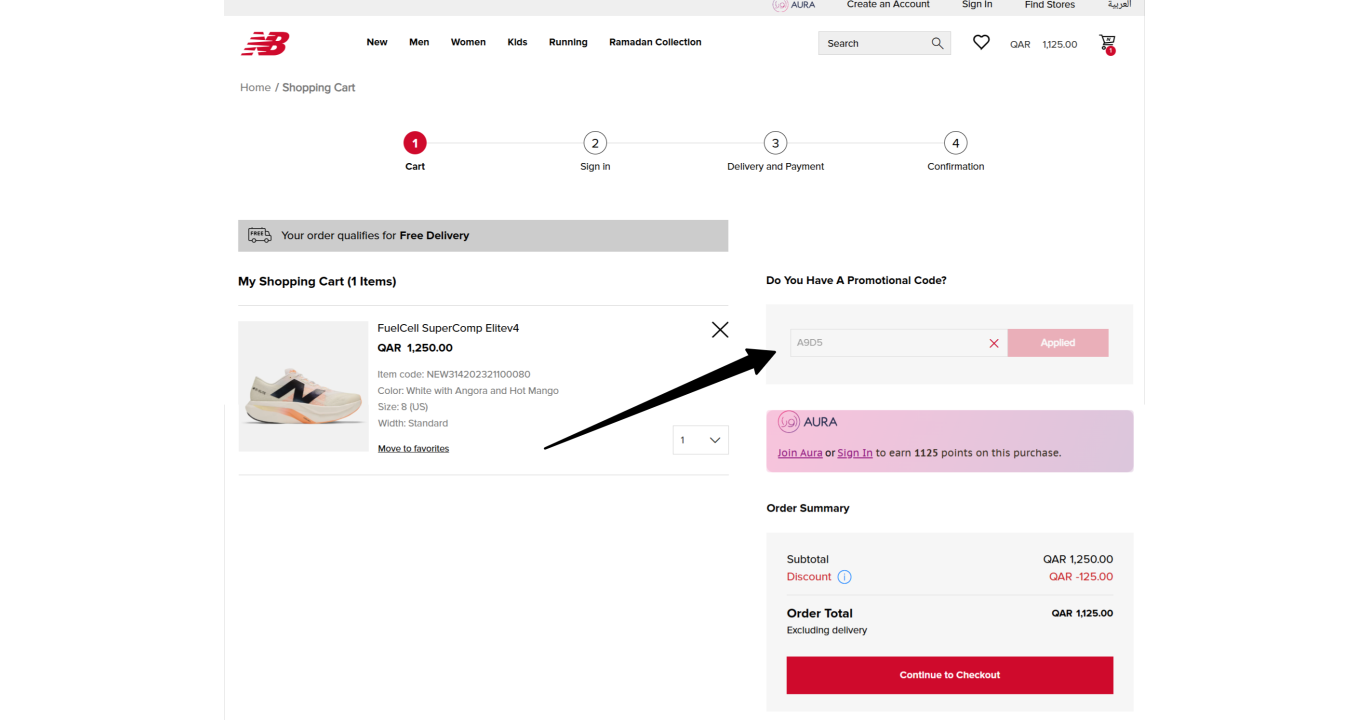This screenshot has width=1368, height=720.
Task: Click the Discount QAR -125.00 value
Action: pyautogui.click(x=1081, y=577)
